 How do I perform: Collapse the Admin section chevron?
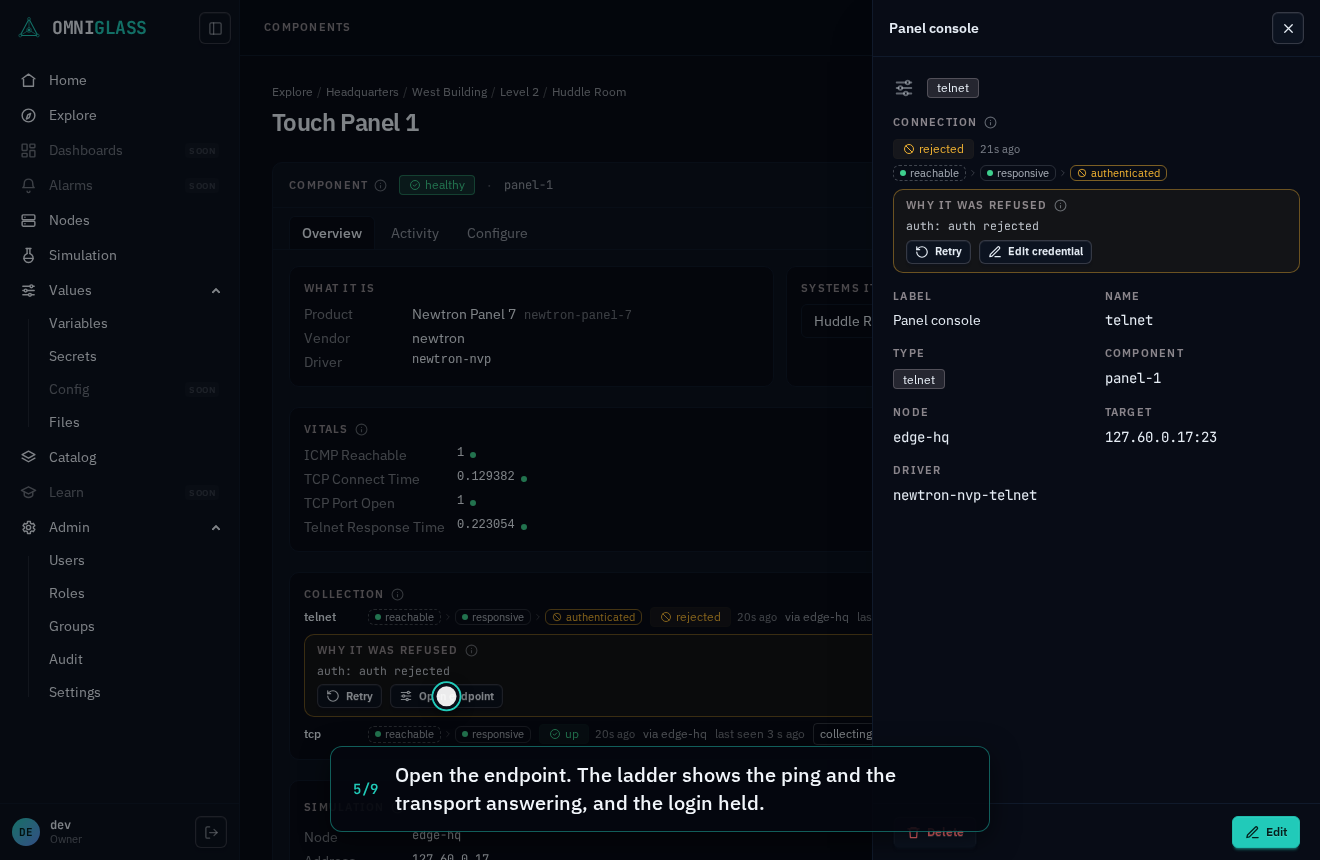pos(216,527)
